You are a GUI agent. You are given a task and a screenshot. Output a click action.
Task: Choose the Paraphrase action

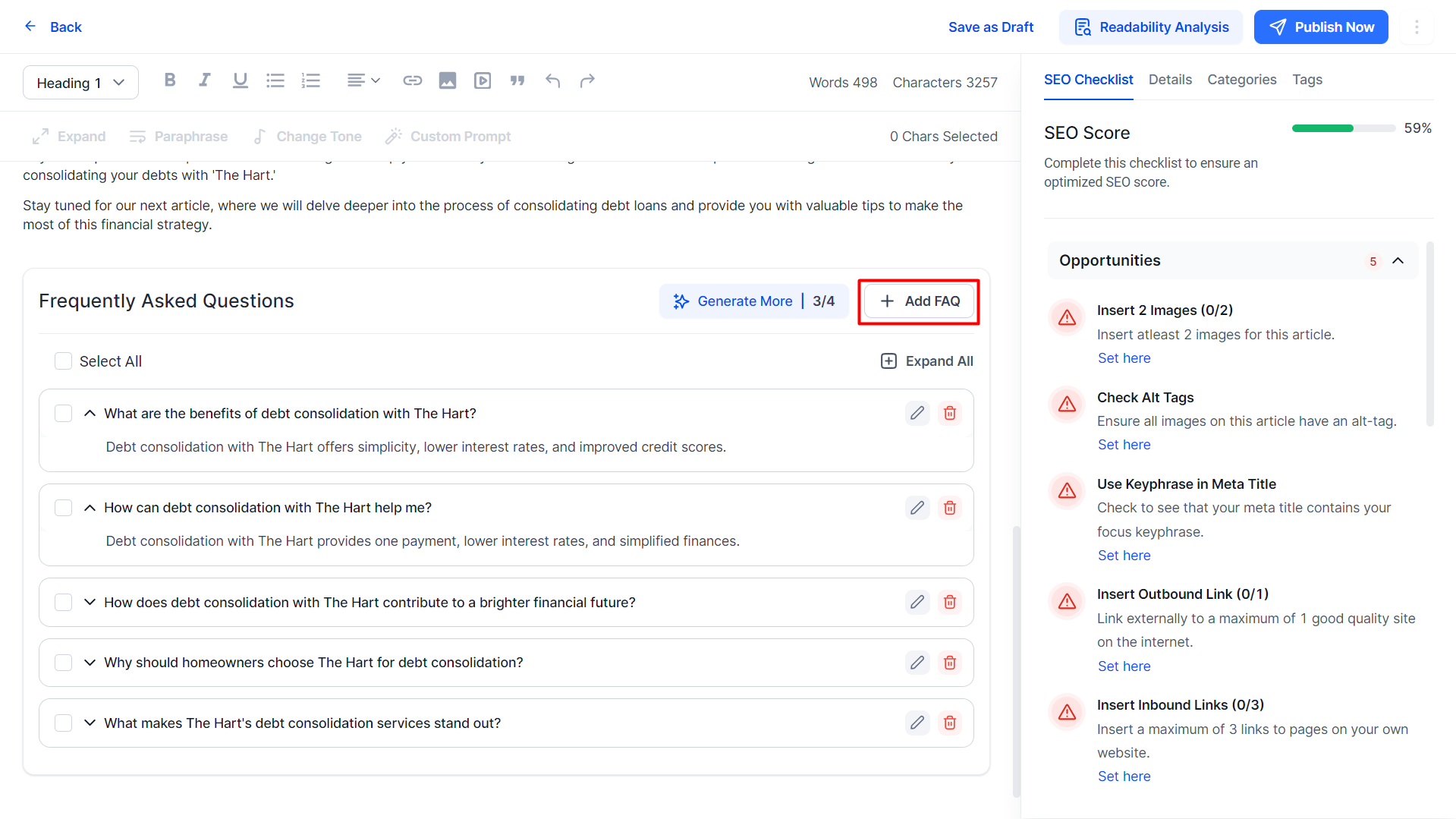(x=178, y=137)
